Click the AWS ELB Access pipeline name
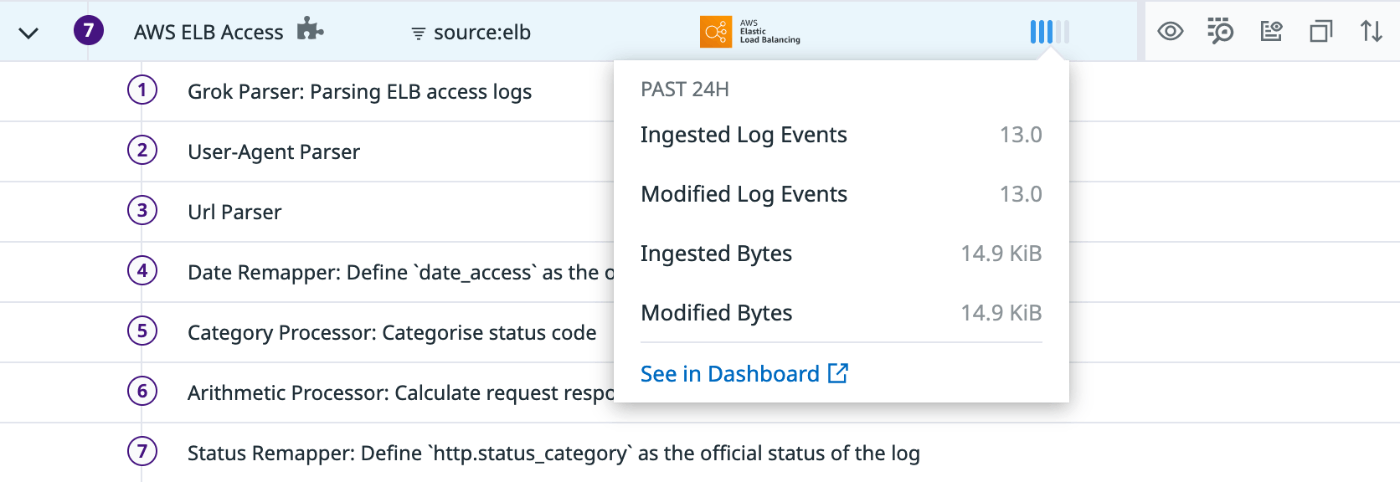1400x482 pixels. [208, 32]
